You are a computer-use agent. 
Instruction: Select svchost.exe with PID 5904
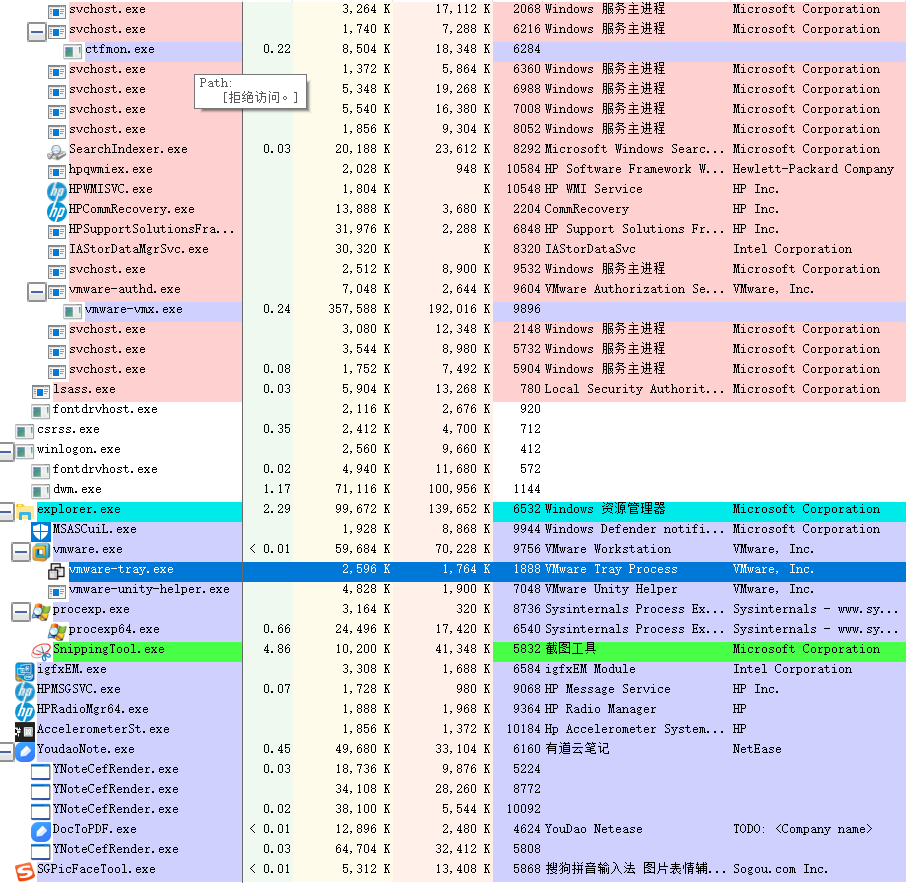point(453,369)
